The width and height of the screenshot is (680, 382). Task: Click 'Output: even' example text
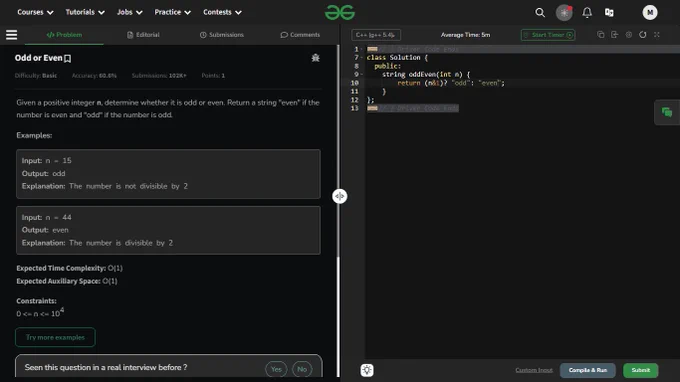click(45, 230)
